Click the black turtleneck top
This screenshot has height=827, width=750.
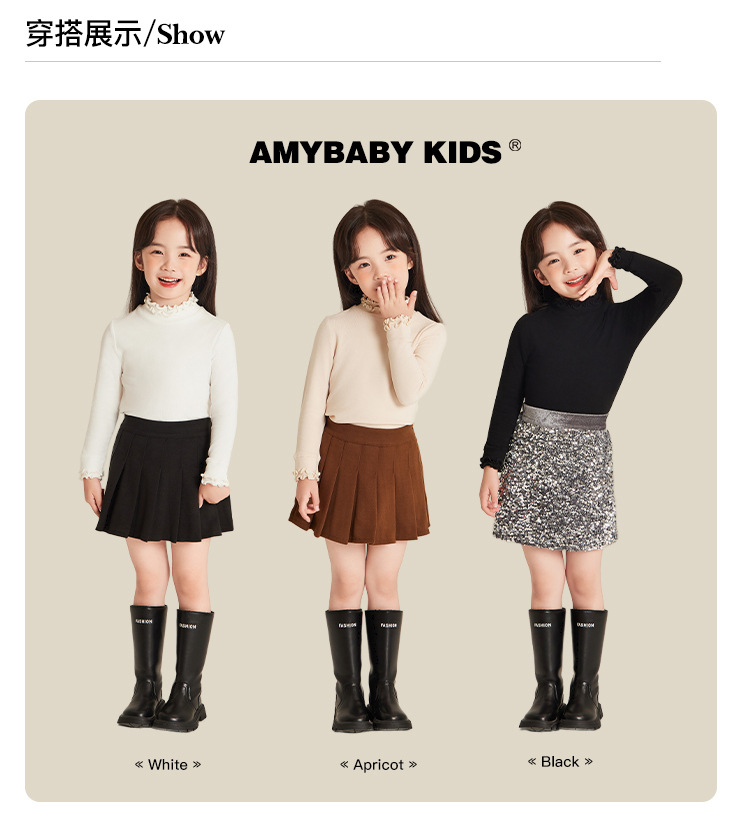coord(579,348)
